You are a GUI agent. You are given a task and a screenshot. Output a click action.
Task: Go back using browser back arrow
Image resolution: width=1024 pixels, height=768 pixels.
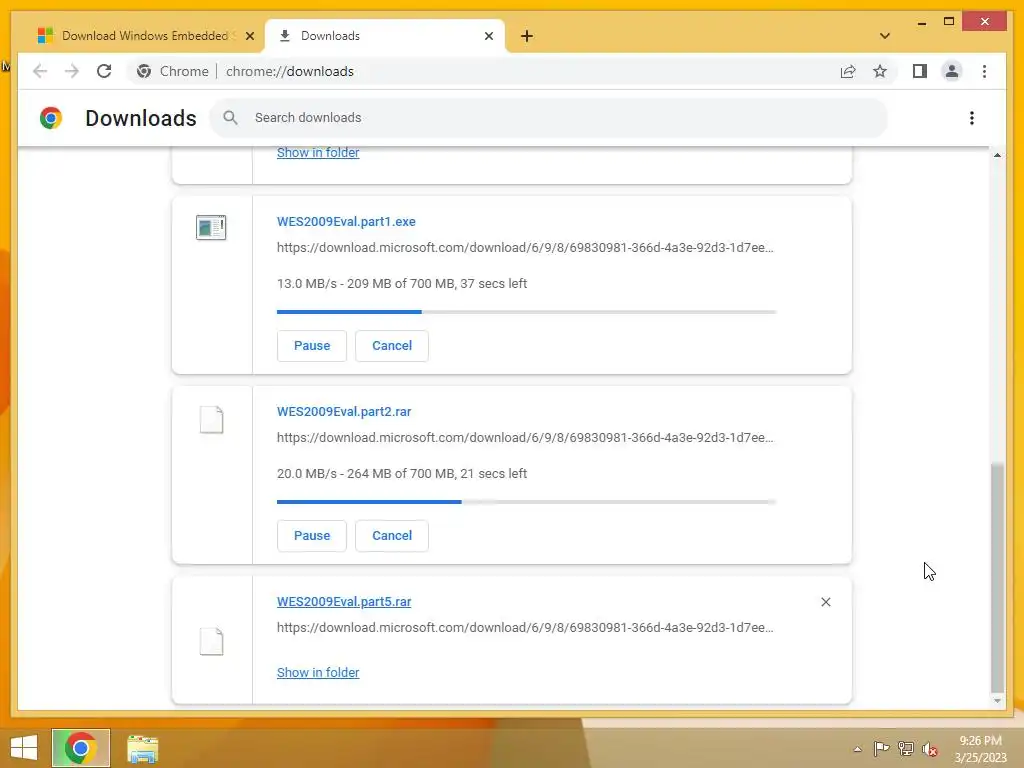coord(40,71)
